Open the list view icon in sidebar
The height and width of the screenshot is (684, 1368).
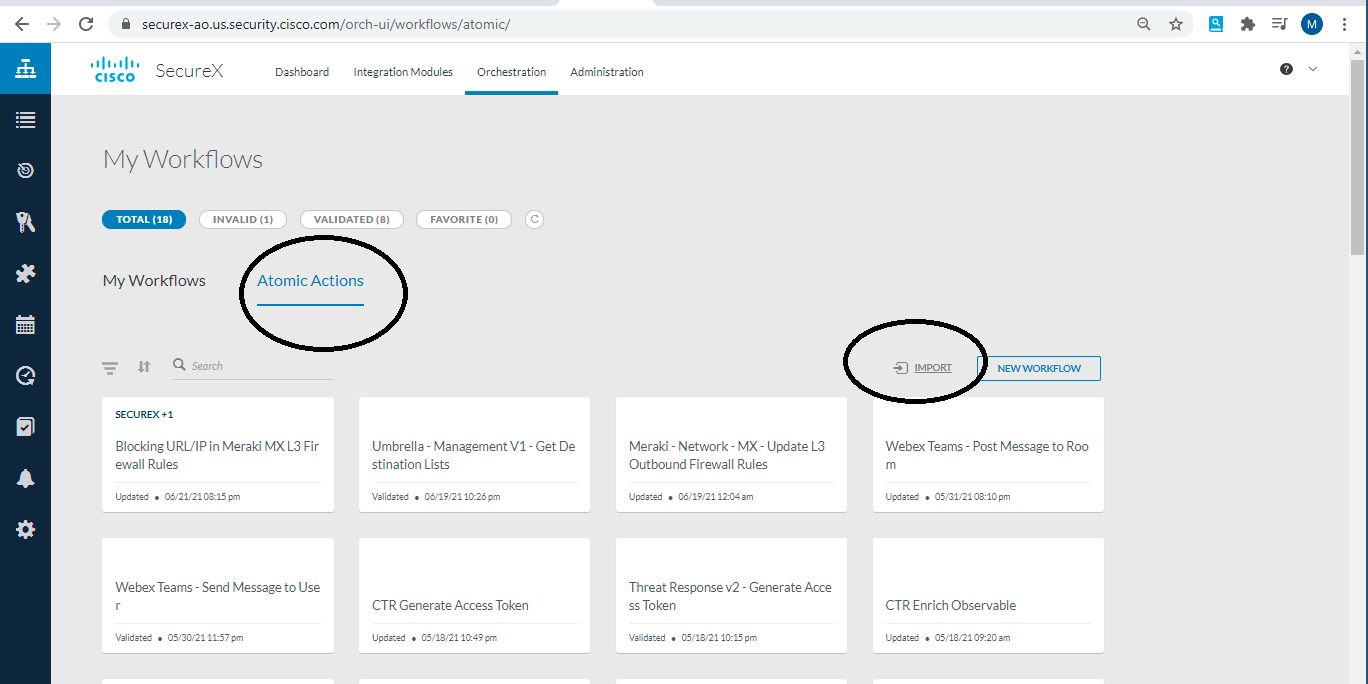tap(25, 120)
